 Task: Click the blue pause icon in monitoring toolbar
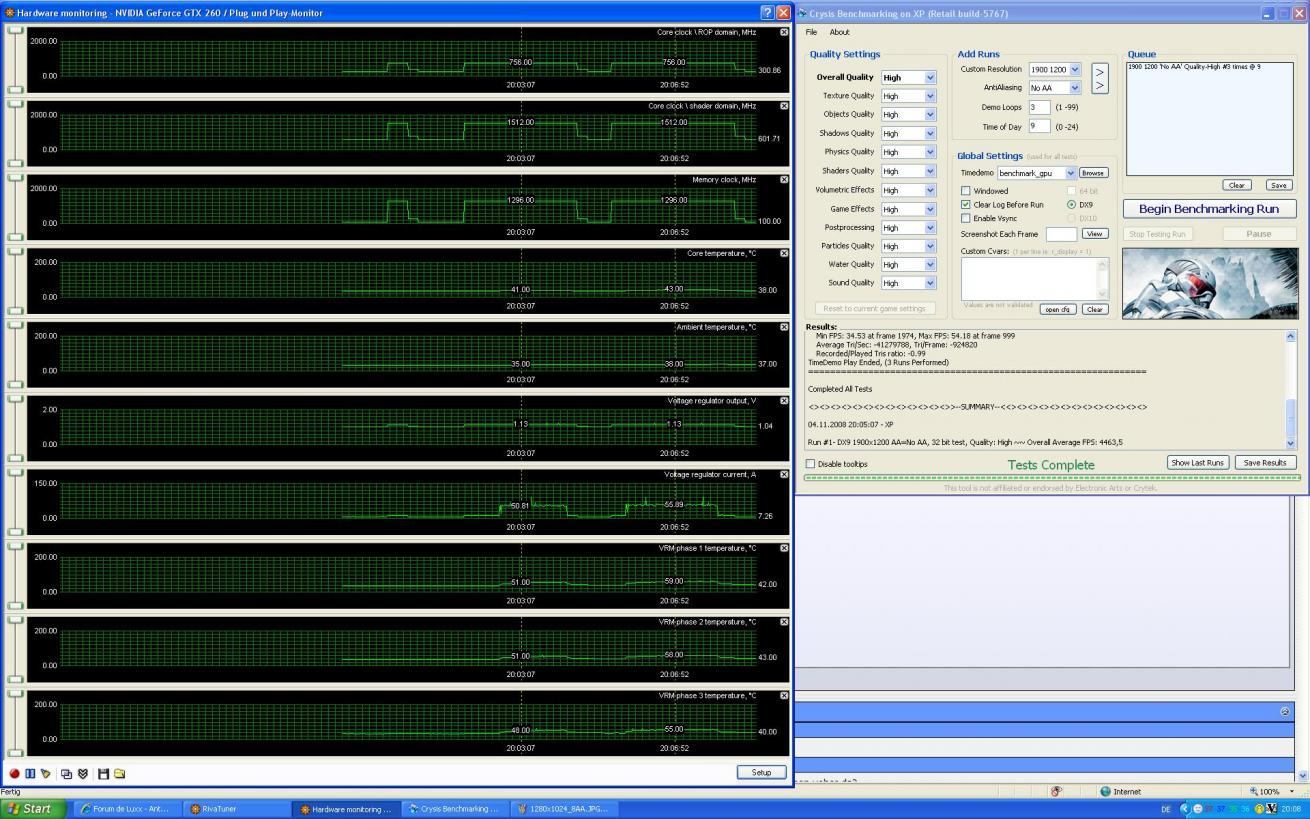pos(30,773)
